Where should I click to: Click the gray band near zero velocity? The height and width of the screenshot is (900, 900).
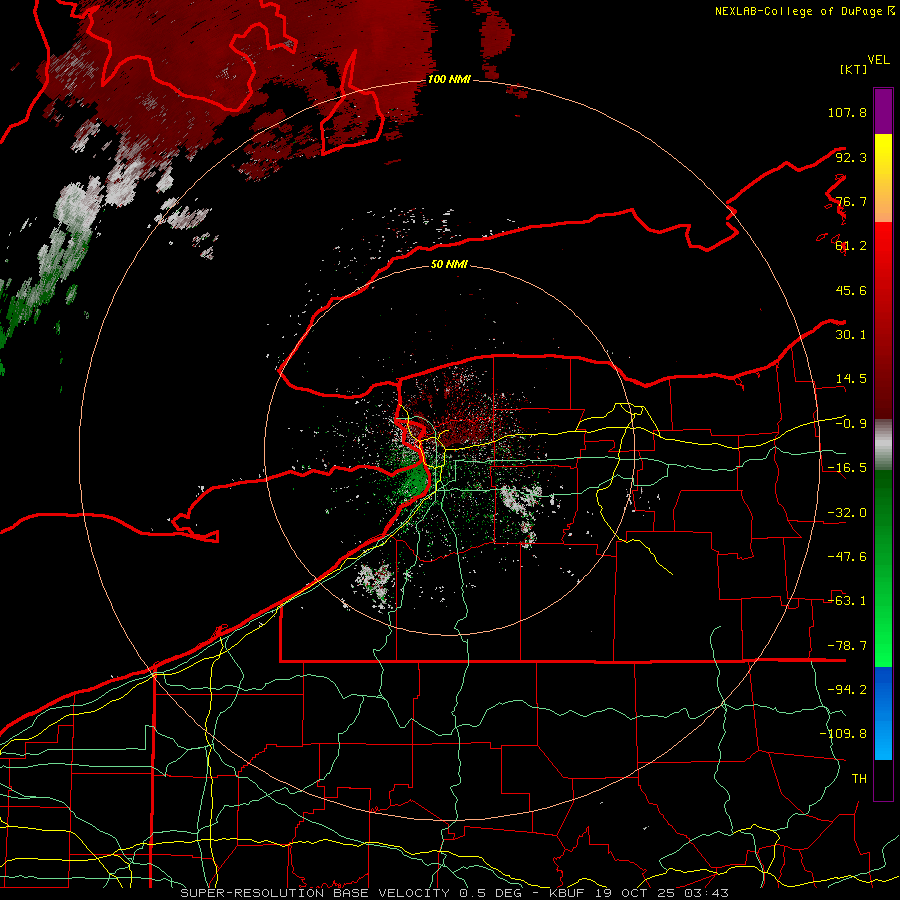click(883, 445)
